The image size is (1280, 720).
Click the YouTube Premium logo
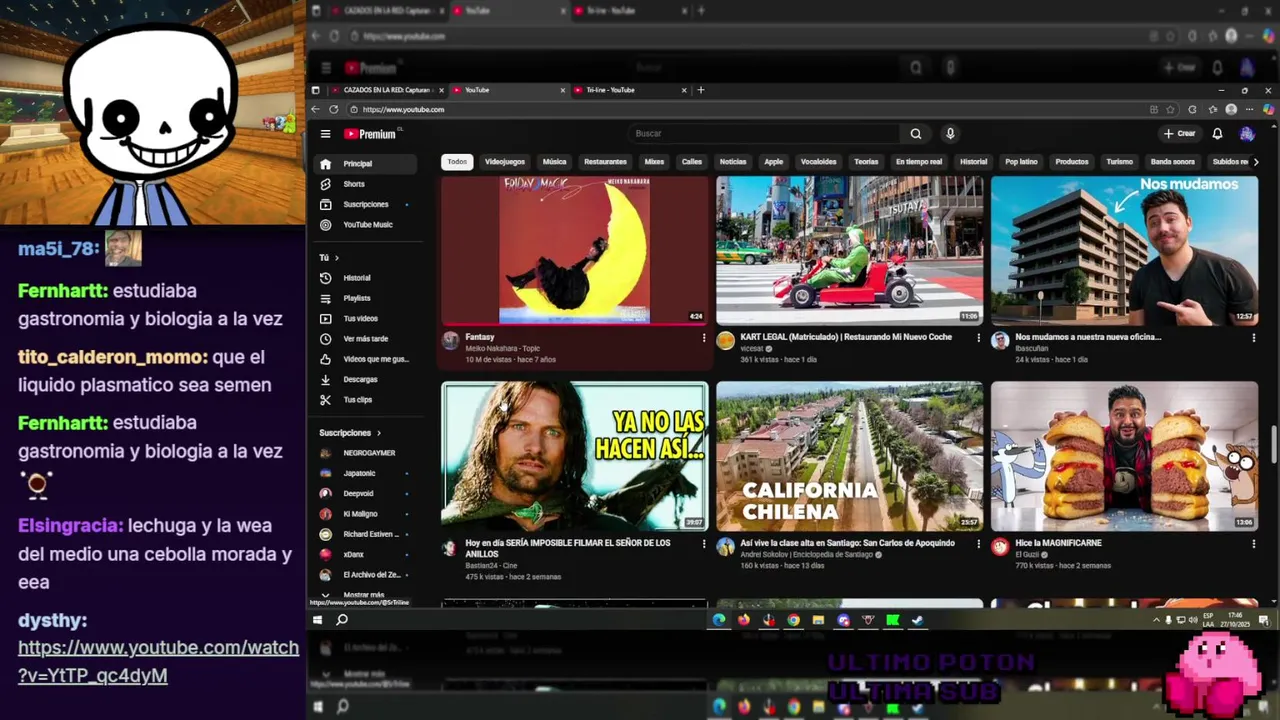pyautogui.click(x=371, y=134)
